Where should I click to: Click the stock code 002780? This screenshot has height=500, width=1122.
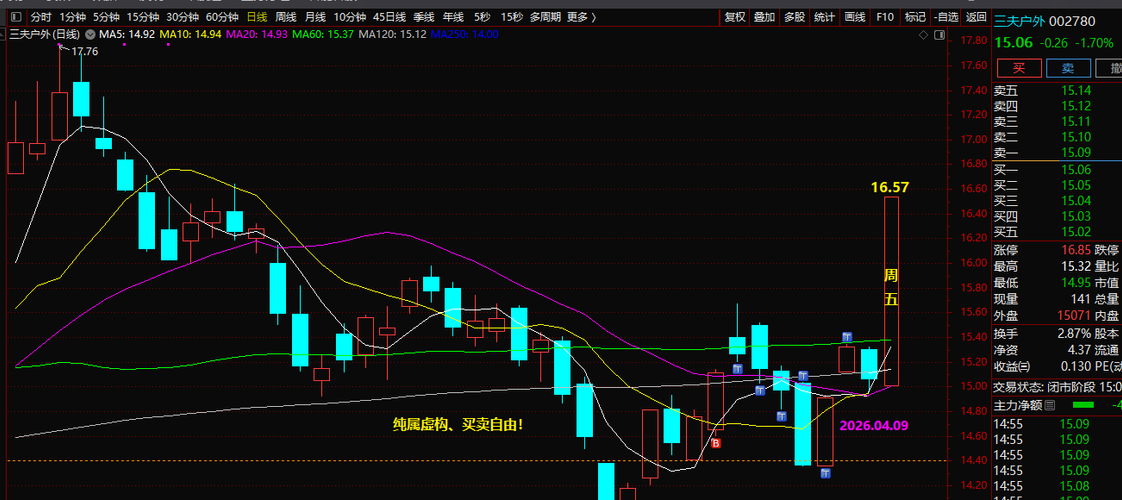coord(1071,21)
